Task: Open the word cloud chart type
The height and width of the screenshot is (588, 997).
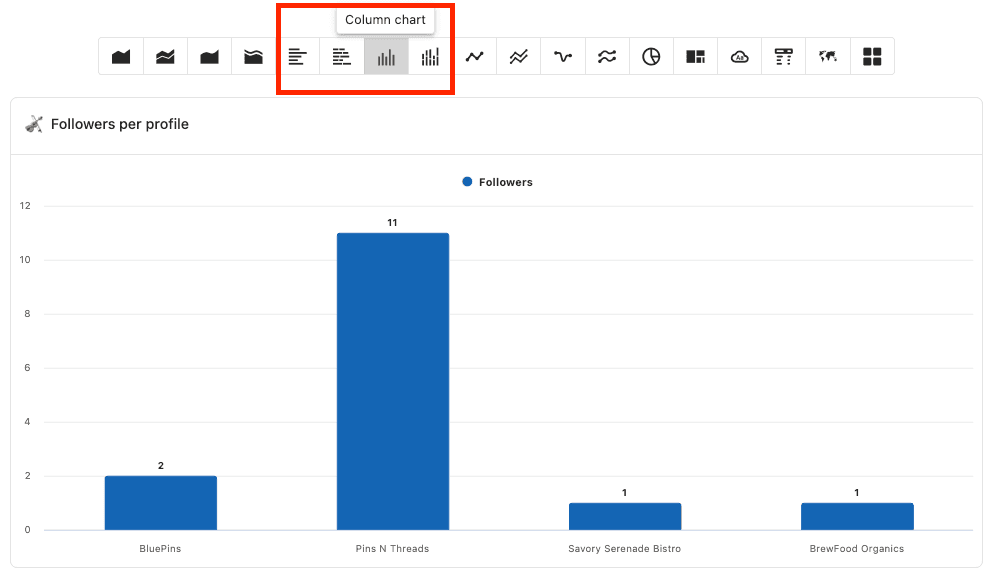Action: click(x=739, y=57)
